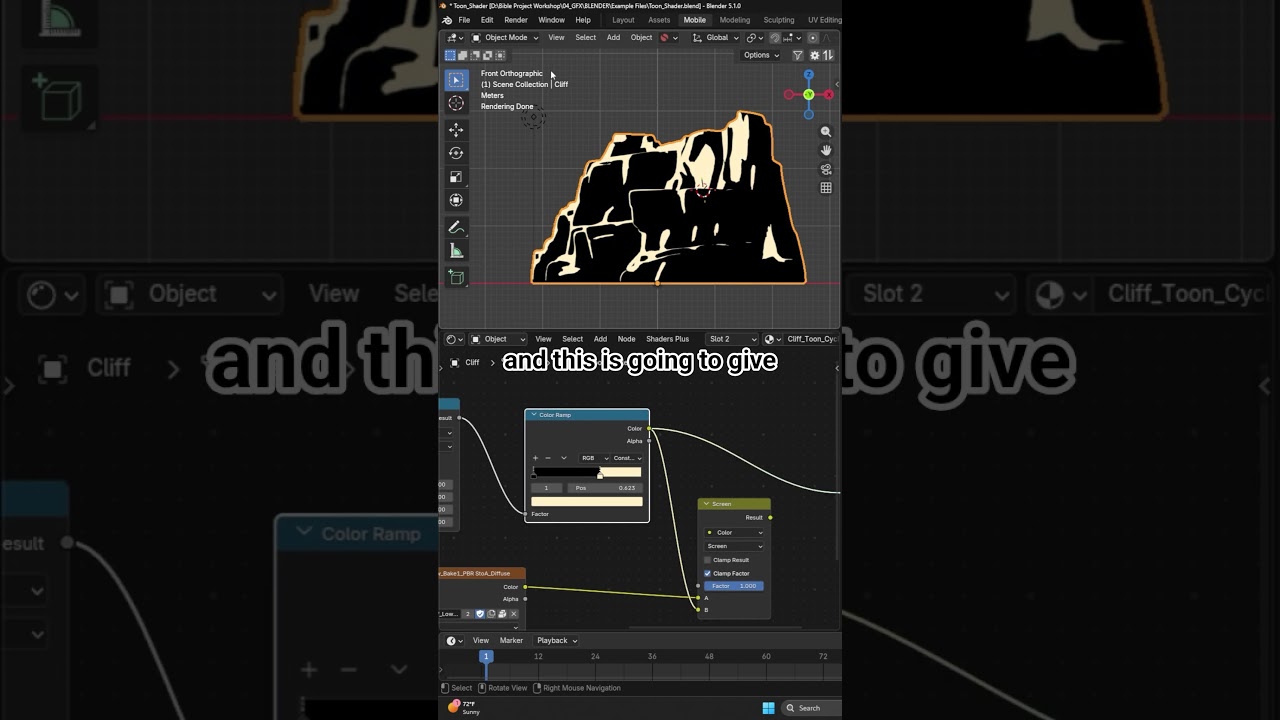Expand the Options dropdown in viewport
The height and width of the screenshot is (720, 1280).
click(x=761, y=55)
